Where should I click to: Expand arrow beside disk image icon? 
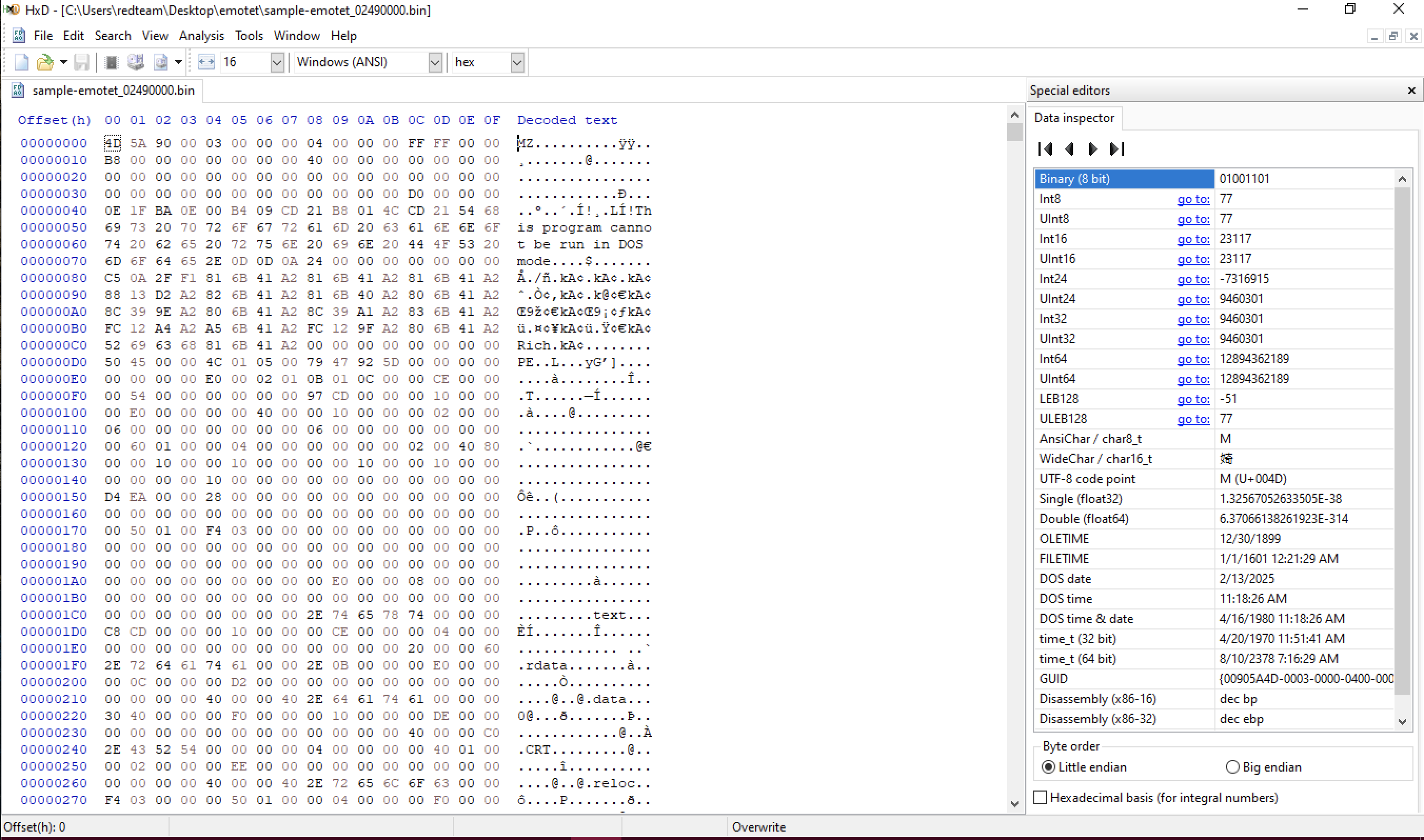click(x=179, y=62)
